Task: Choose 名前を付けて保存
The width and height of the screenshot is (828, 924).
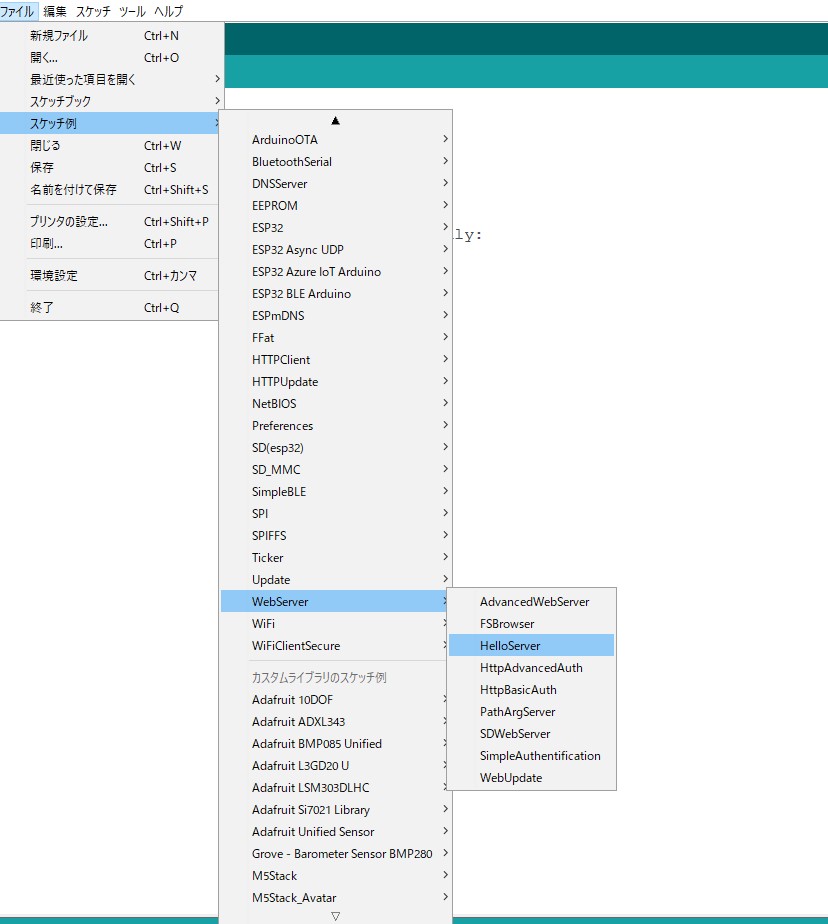Action: pyautogui.click(x=110, y=190)
